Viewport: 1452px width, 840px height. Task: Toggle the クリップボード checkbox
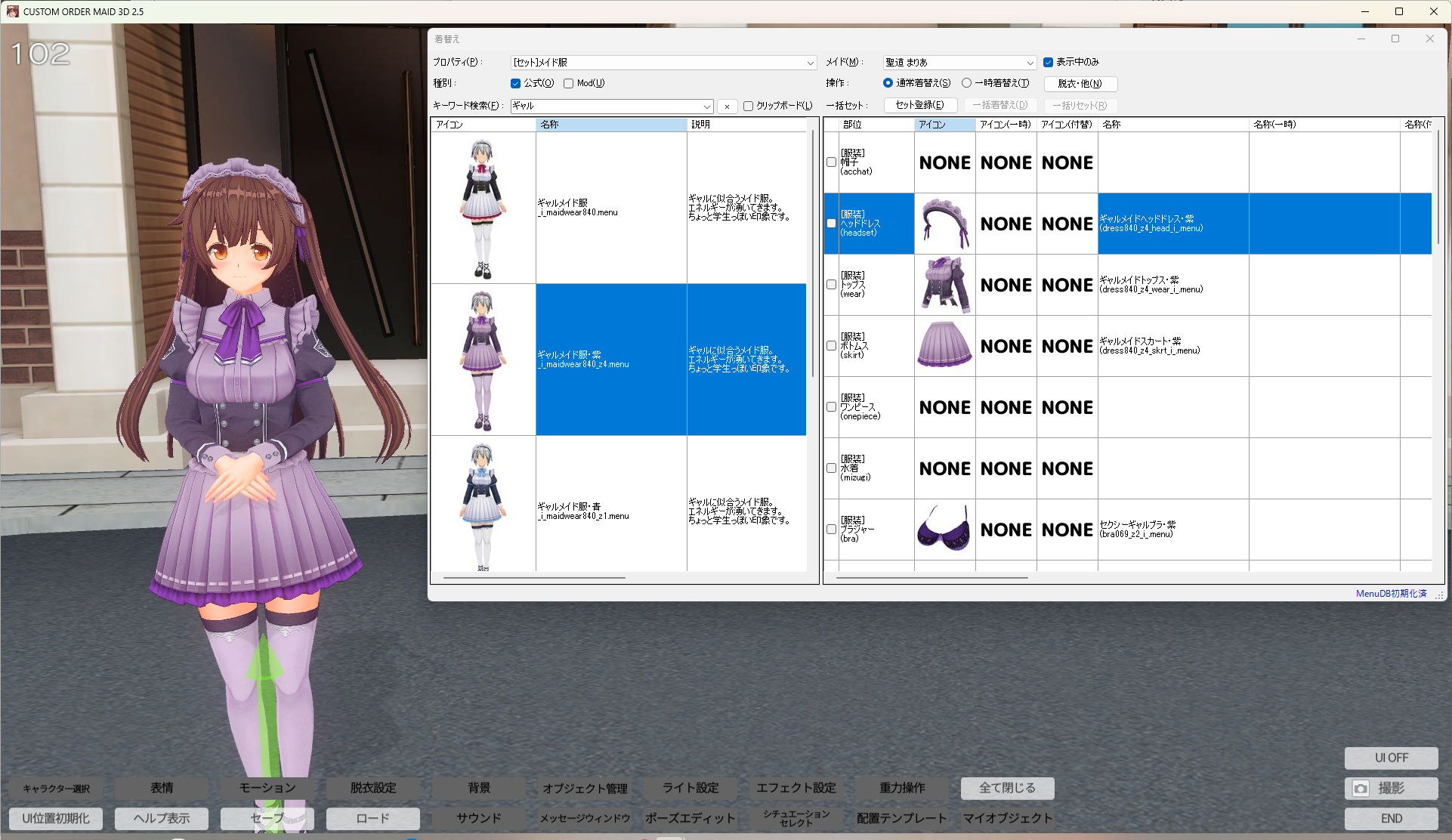[749, 107]
